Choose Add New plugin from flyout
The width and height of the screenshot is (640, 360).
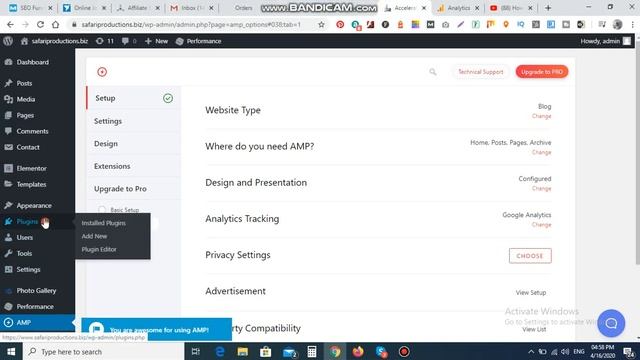tap(94, 236)
